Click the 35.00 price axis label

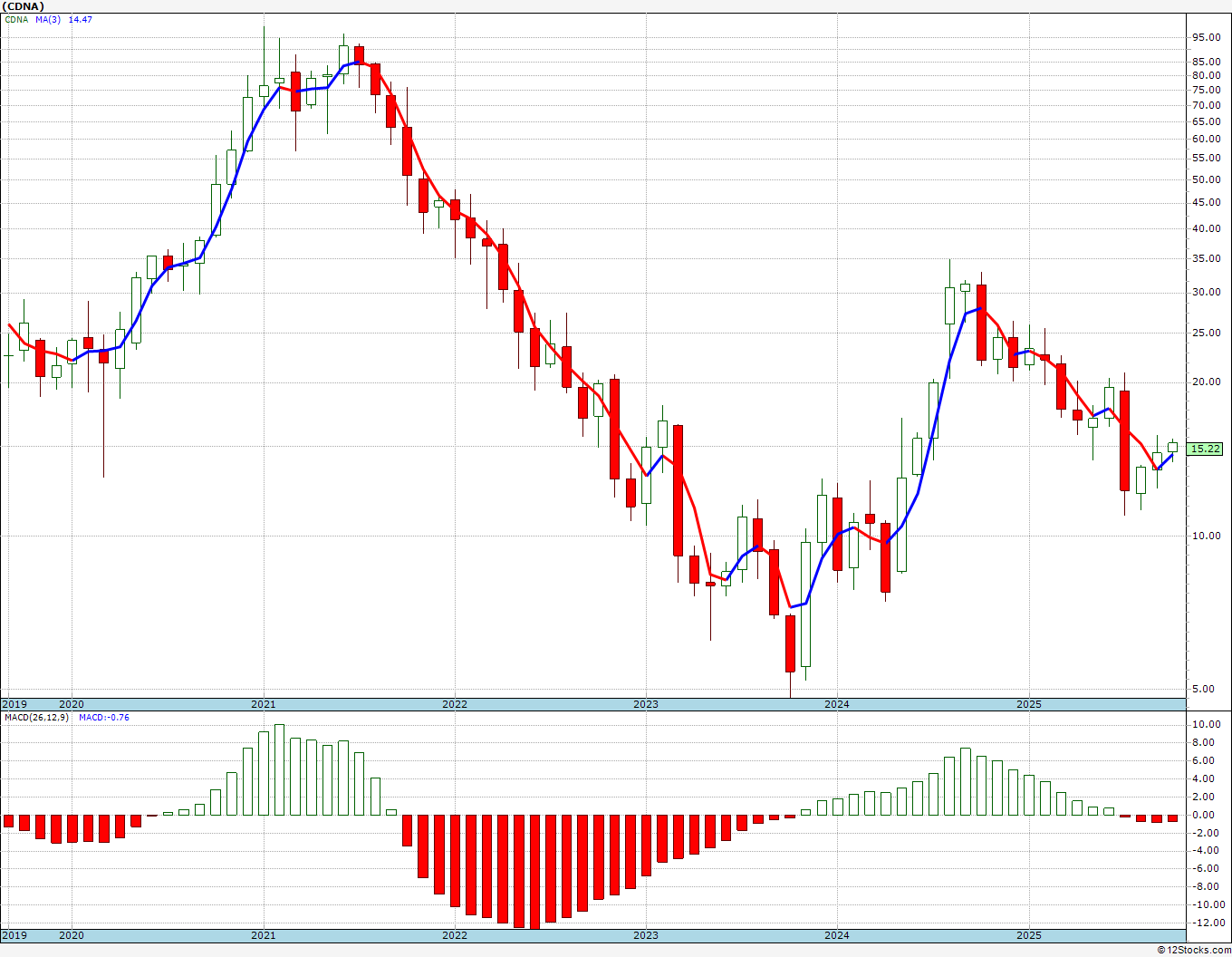(x=1206, y=259)
